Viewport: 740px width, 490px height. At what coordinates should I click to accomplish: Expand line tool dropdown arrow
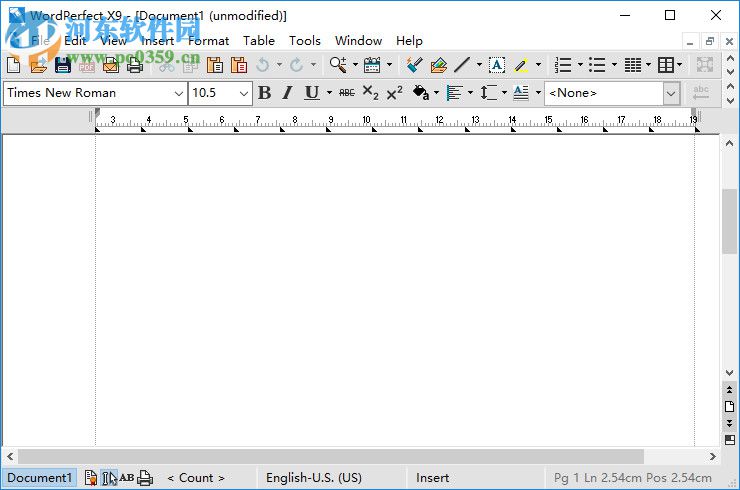click(479, 65)
